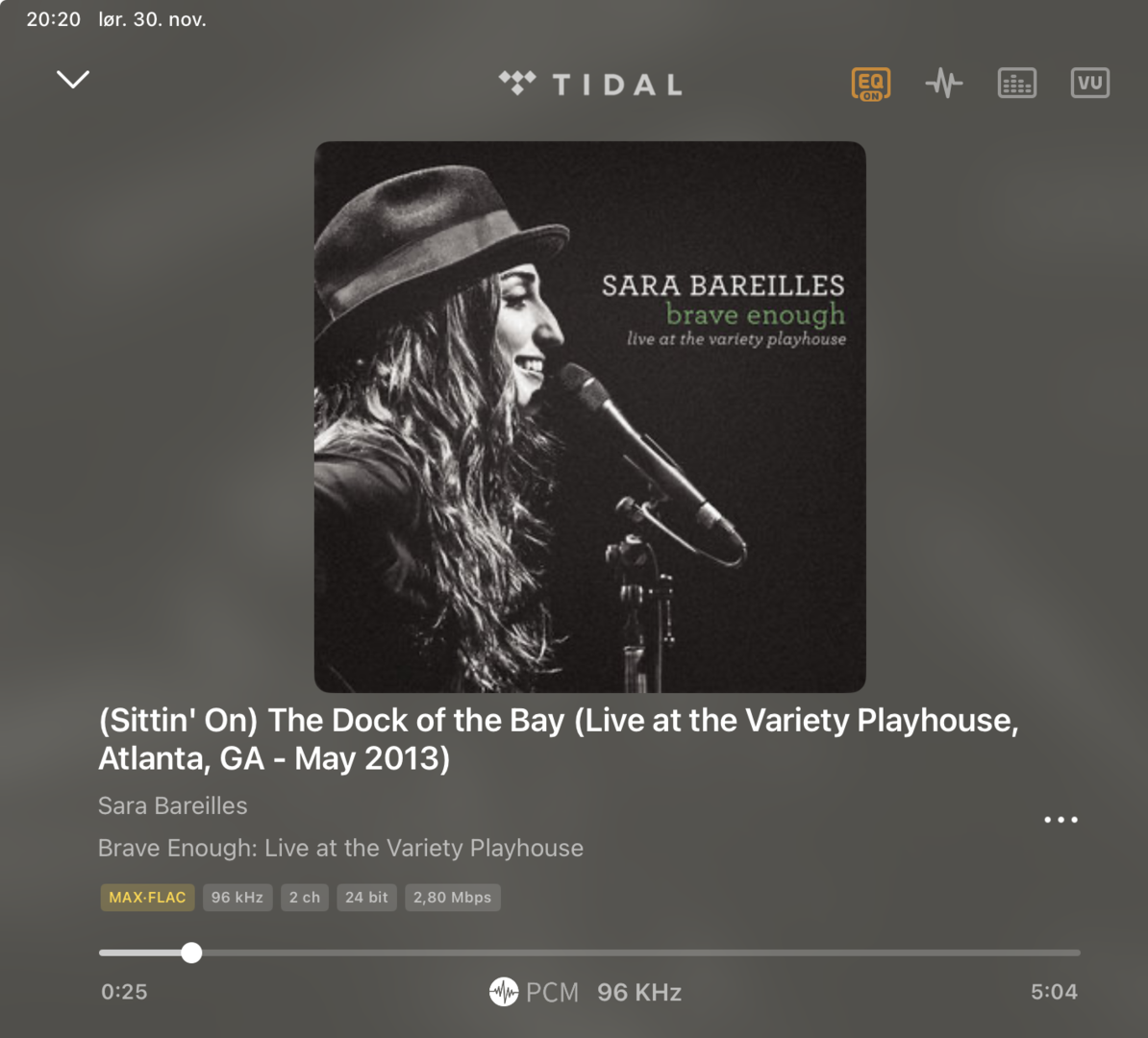This screenshot has height=1038, width=1148.
Task: Seek to the middle of progress bar
Action: pos(589,952)
